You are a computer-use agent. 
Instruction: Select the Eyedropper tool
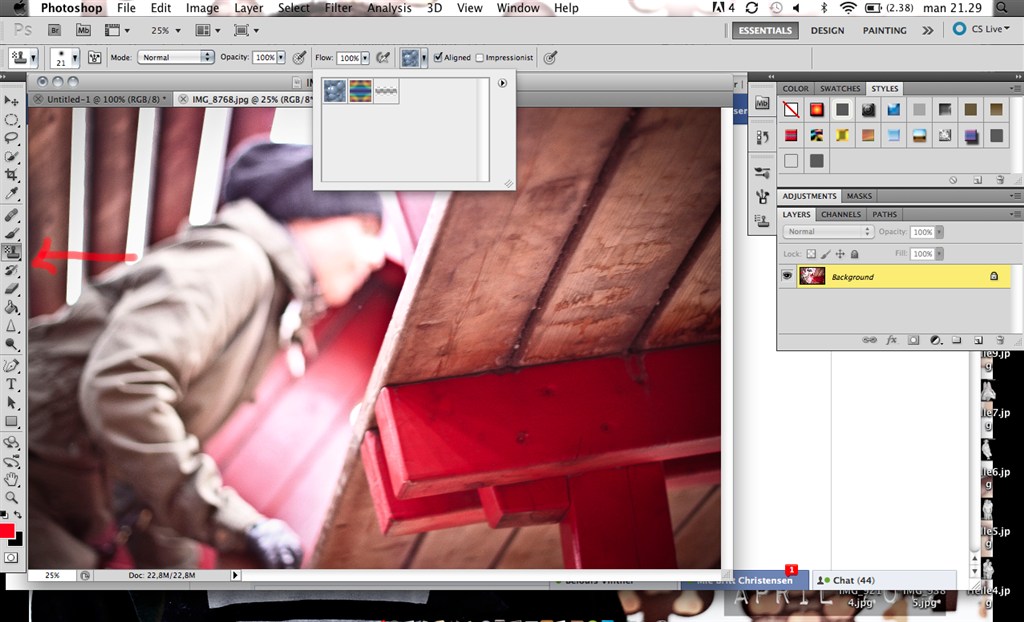tap(12, 193)
